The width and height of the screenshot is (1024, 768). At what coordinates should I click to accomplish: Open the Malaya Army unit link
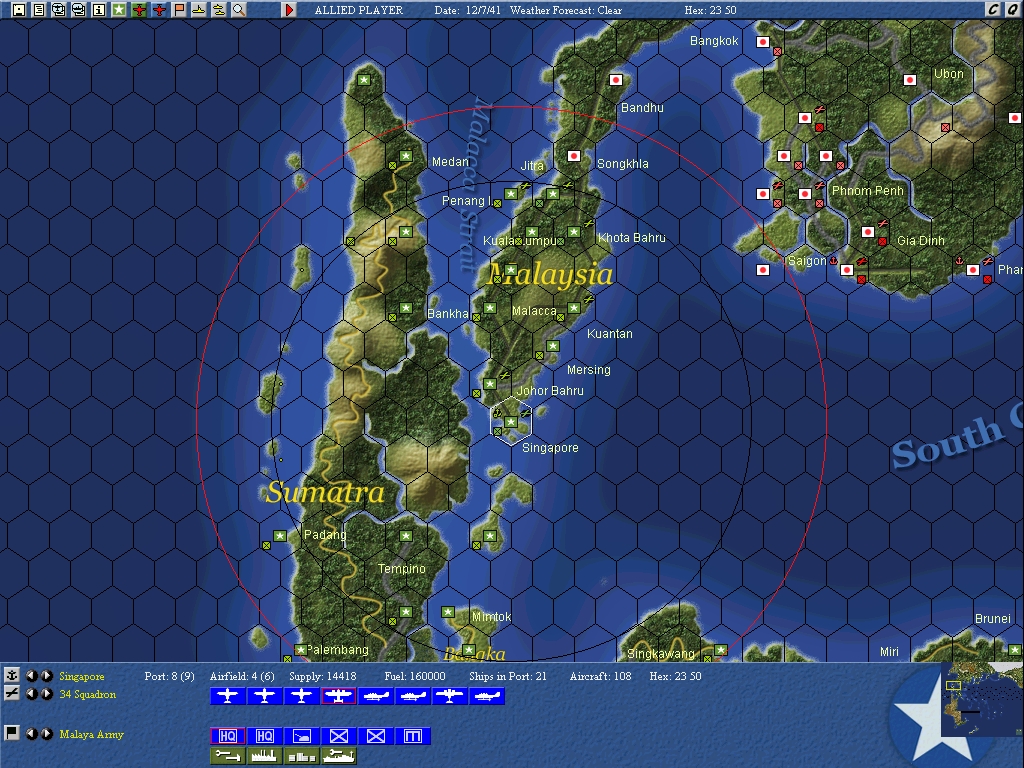click(x=91, y=735)
